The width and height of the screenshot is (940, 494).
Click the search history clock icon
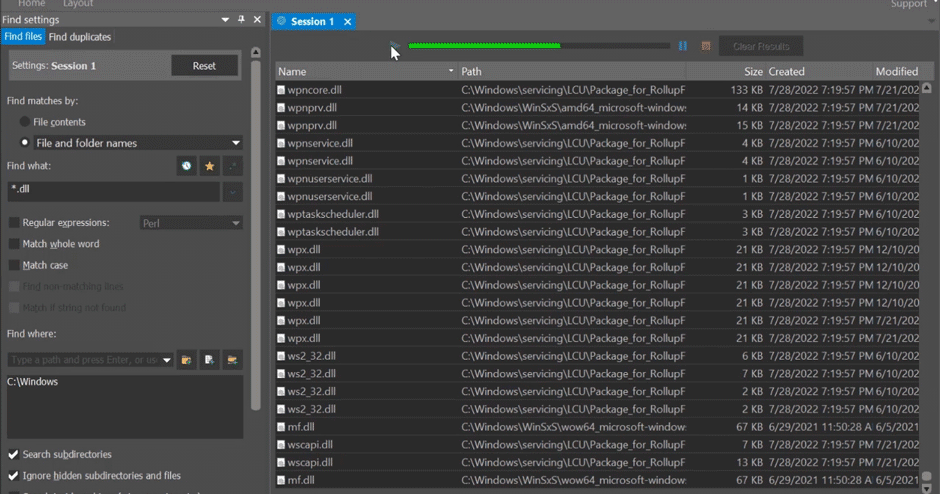186,166
